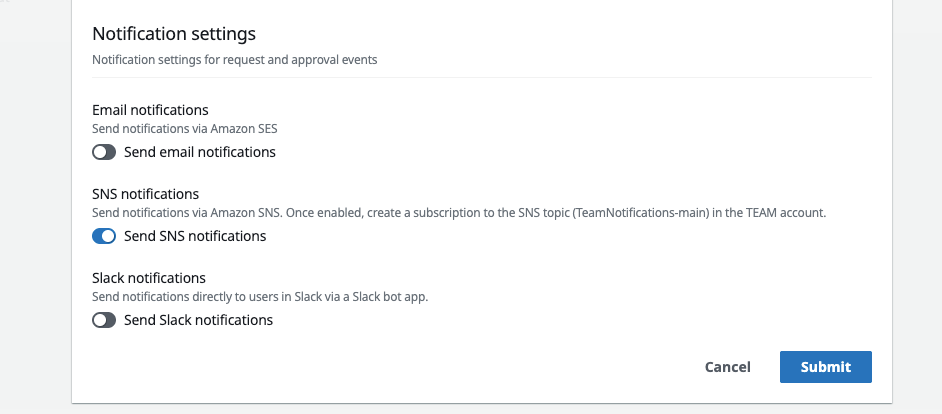This screenshot has width=942, height=414.
Task: Click the 'Slack notifications' section title
Action: click(149, 278)
